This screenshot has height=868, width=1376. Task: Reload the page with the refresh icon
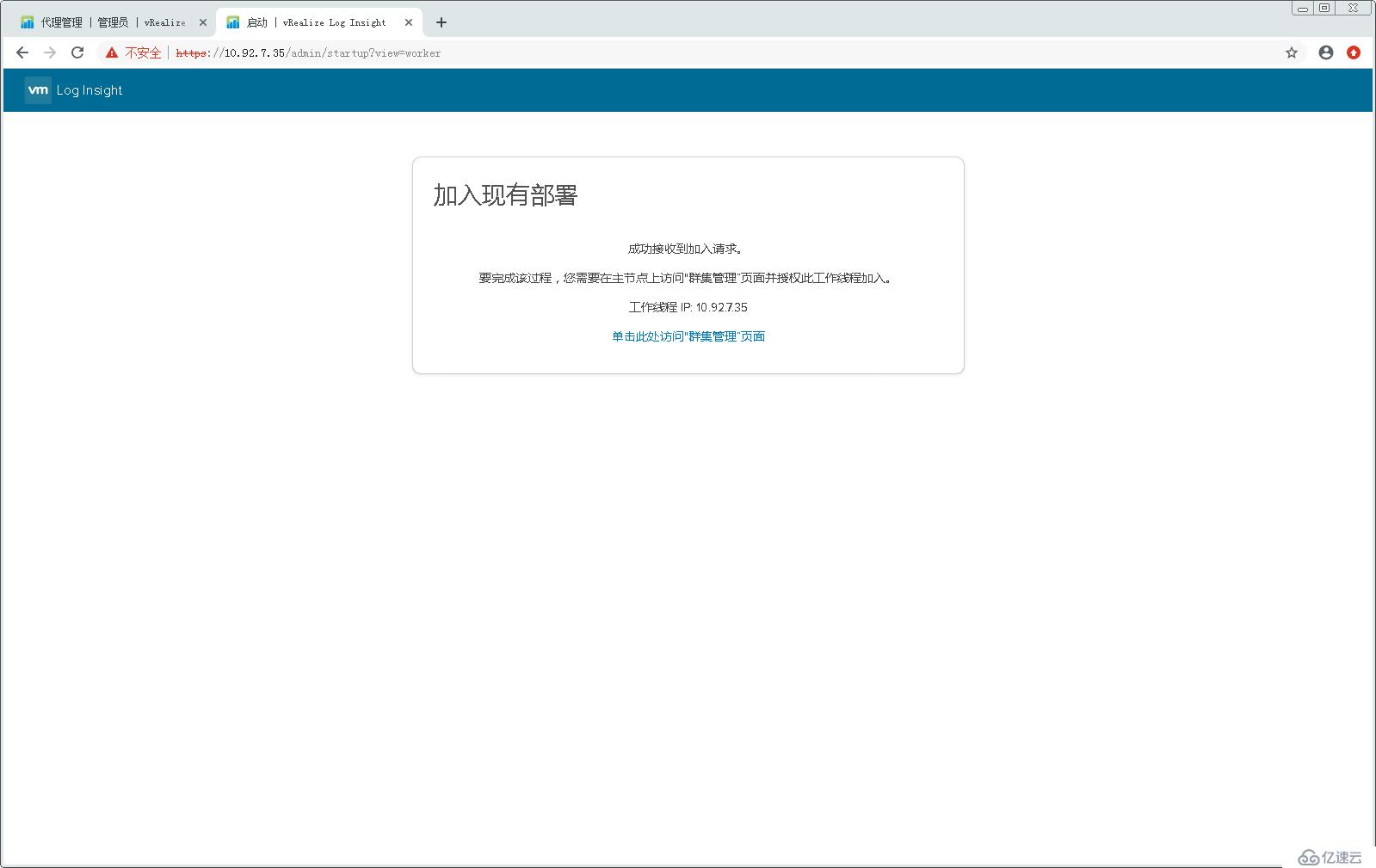click(x=77, y=52)
